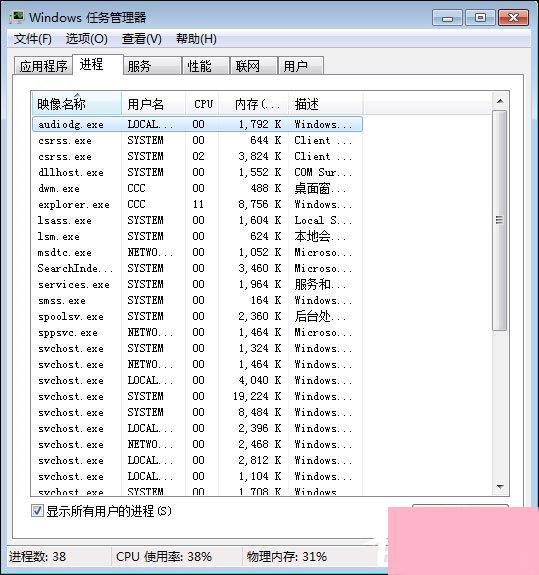Select svchost.exe using 2,812 K memory
Image resolution: width=539 pixels, height=575 pixels.
197,461
